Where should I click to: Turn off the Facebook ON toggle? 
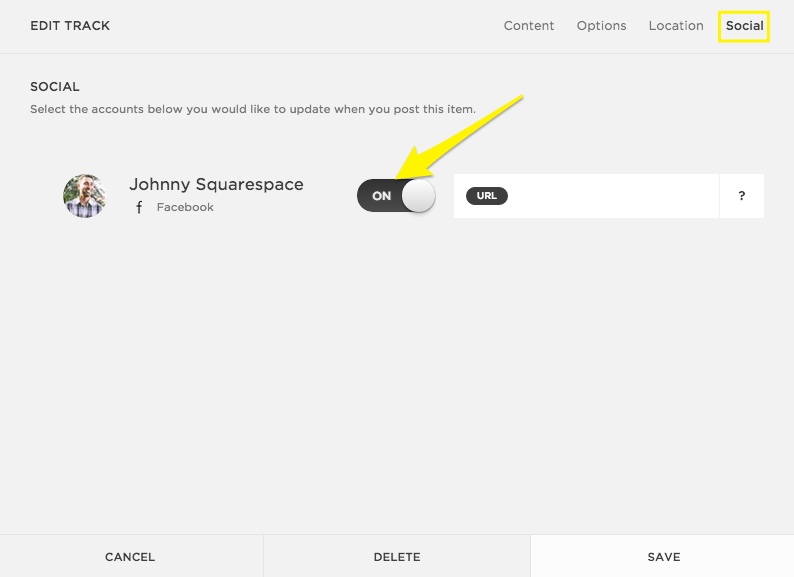coord(396,196)
